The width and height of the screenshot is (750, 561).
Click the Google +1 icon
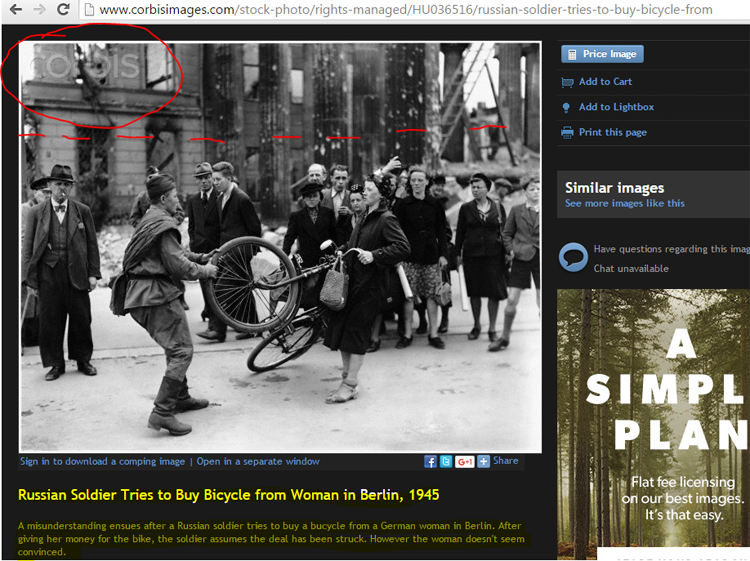(464, 461)
